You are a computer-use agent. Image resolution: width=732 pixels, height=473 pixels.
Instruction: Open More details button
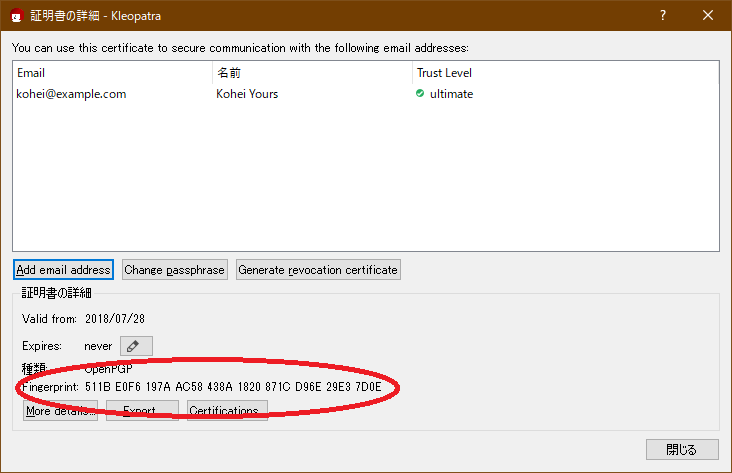[60, 410]
